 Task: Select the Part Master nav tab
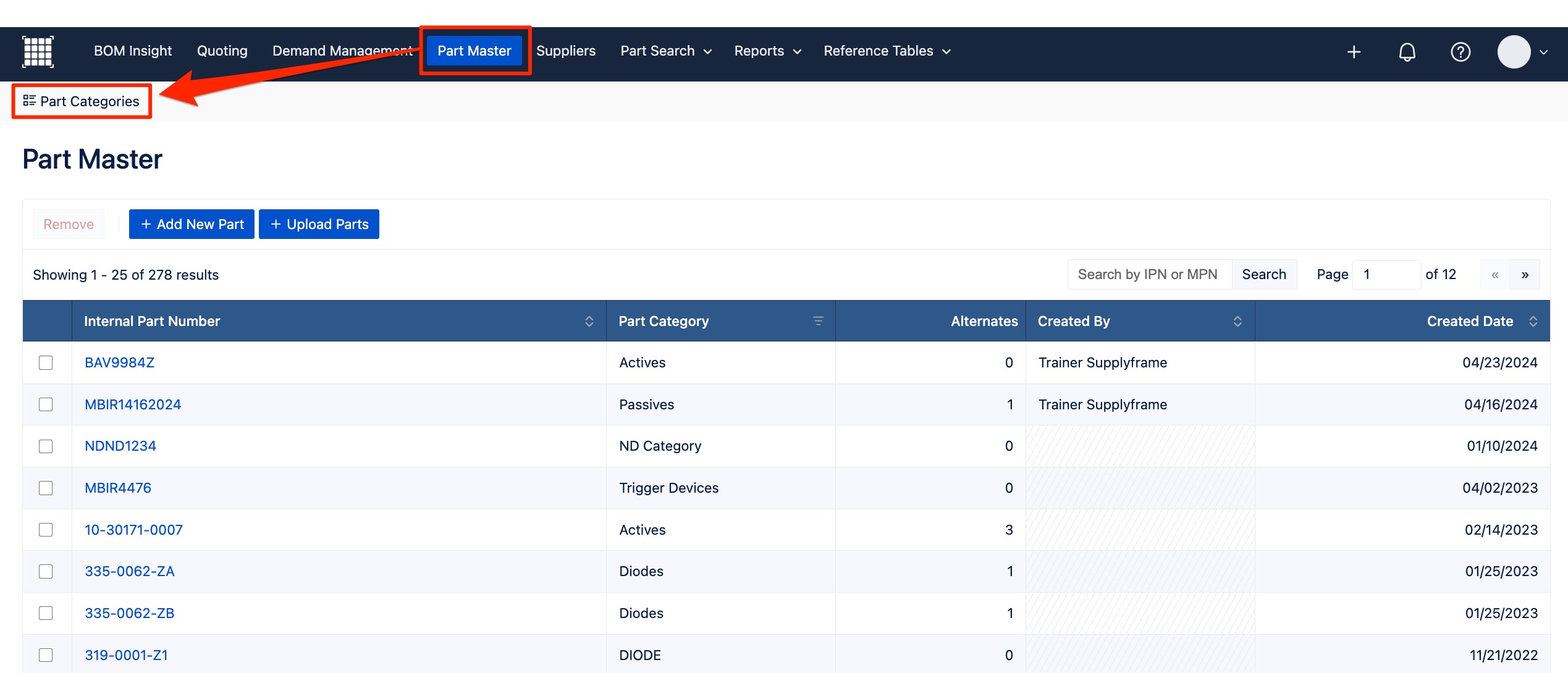pos(474,51)
